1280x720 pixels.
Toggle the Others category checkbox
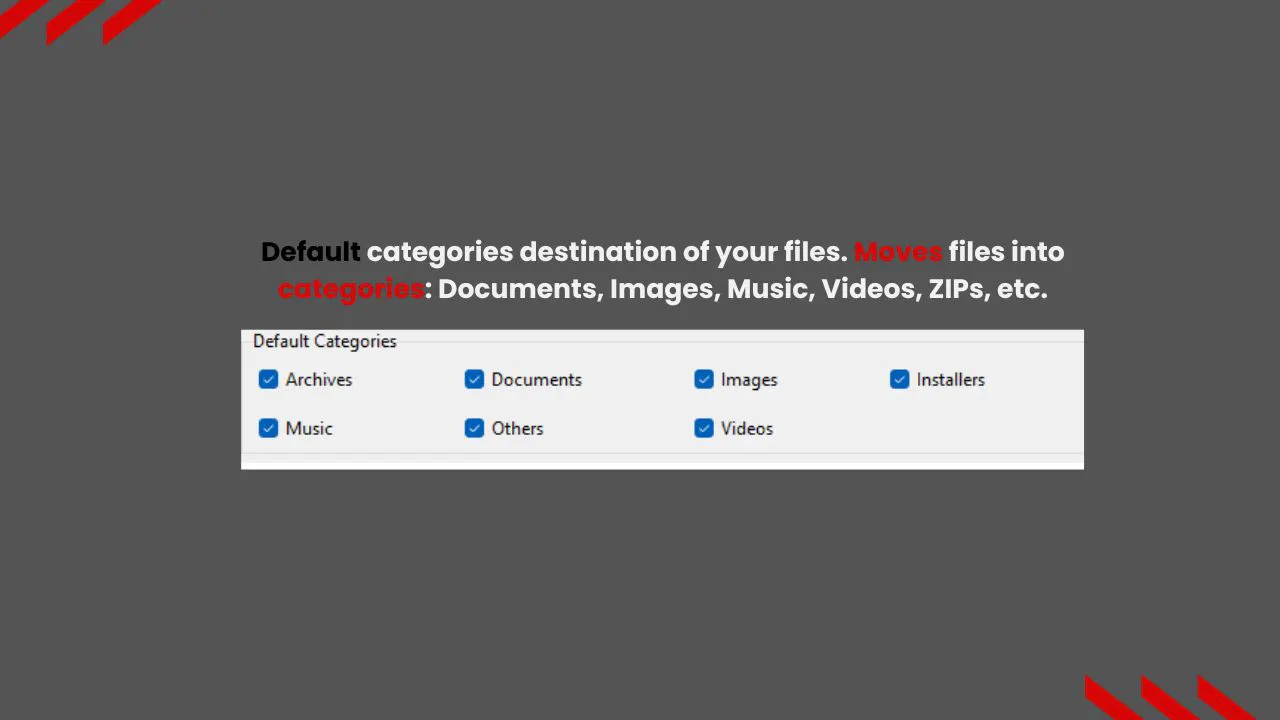tap(474, 428)
